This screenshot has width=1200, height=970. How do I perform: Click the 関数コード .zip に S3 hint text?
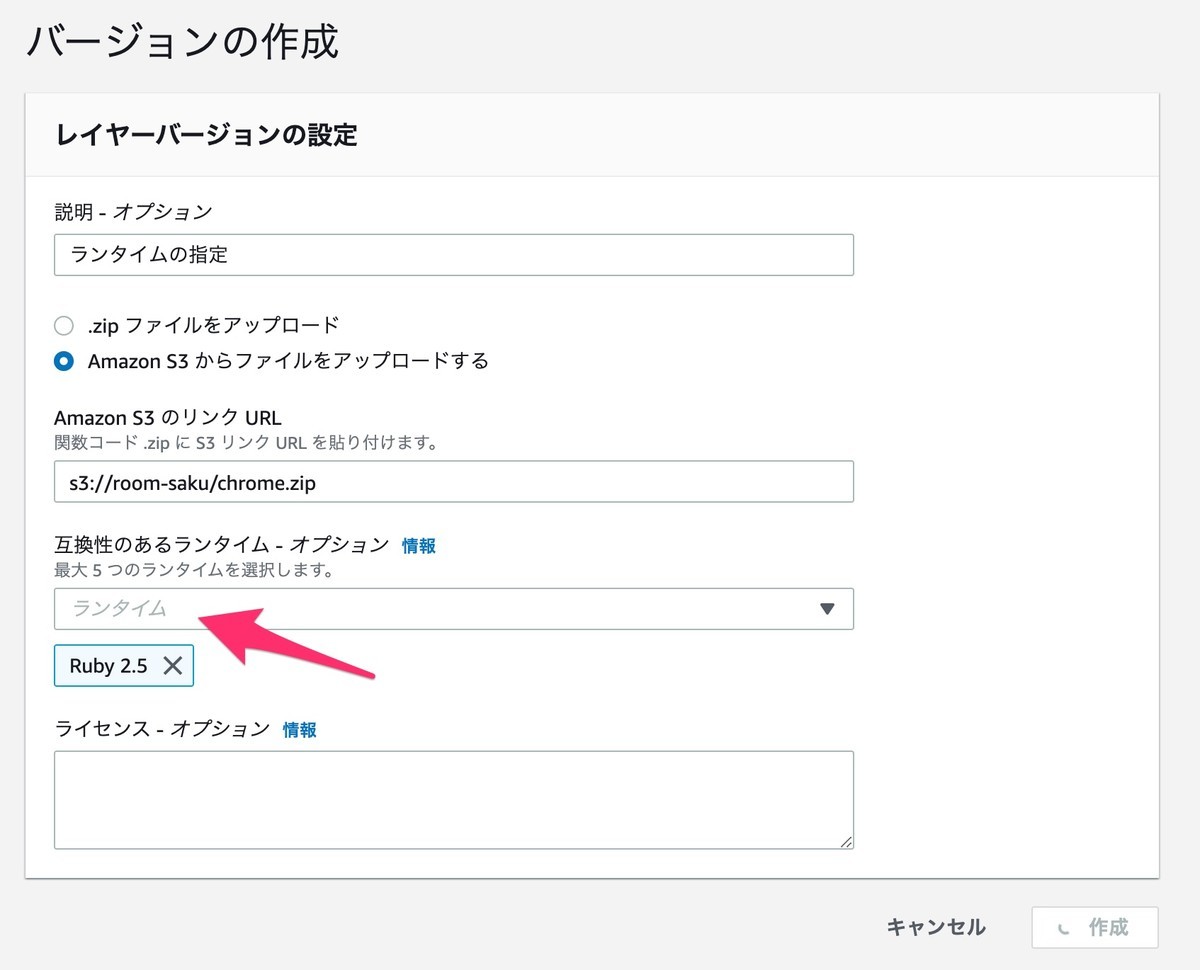[x=246, y=442]
